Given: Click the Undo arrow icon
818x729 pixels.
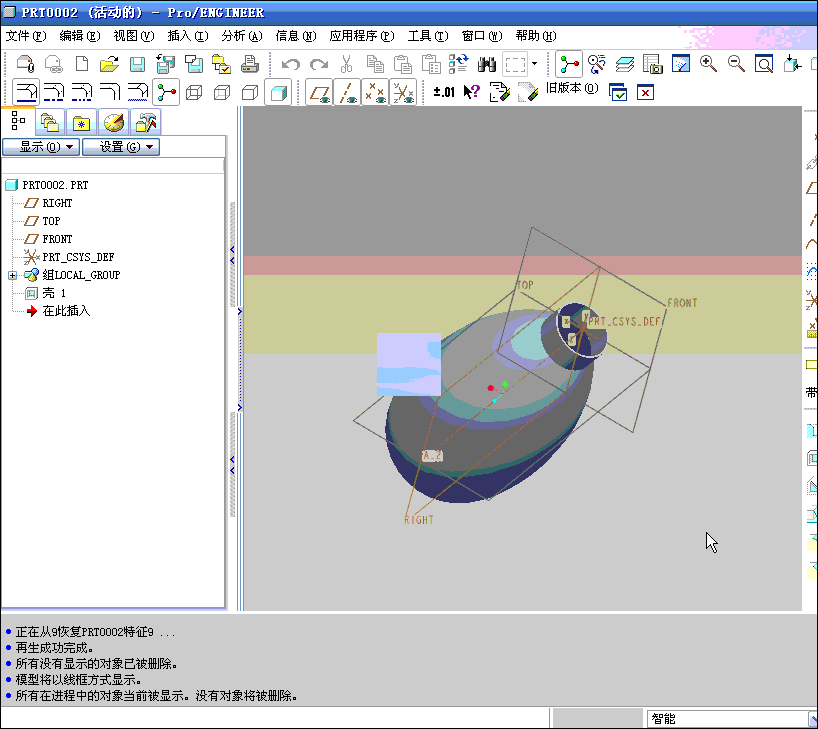Looking at the screenshot, I should coord(290,63).
